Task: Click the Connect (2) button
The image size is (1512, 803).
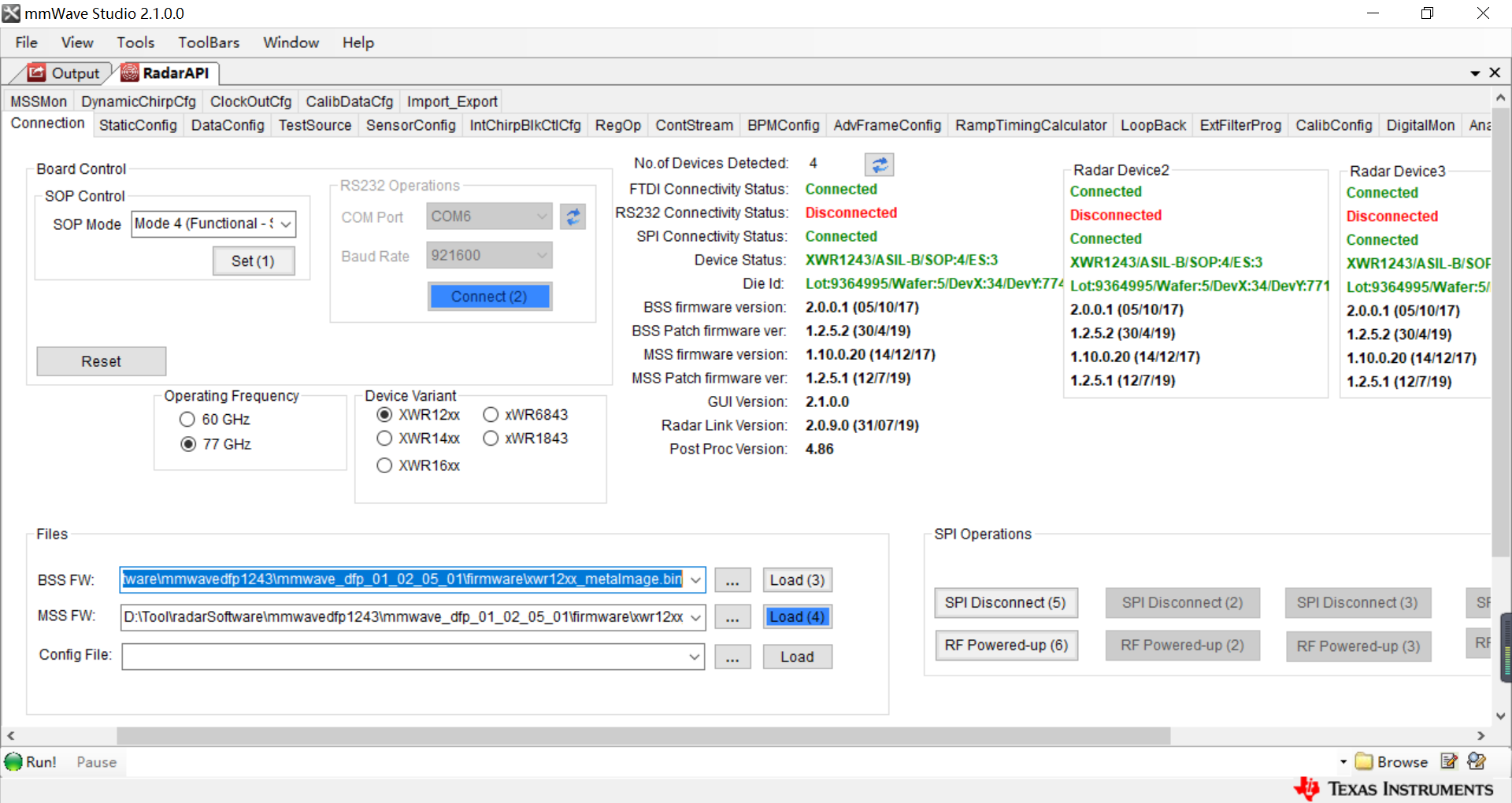Action: coord(489,297)
